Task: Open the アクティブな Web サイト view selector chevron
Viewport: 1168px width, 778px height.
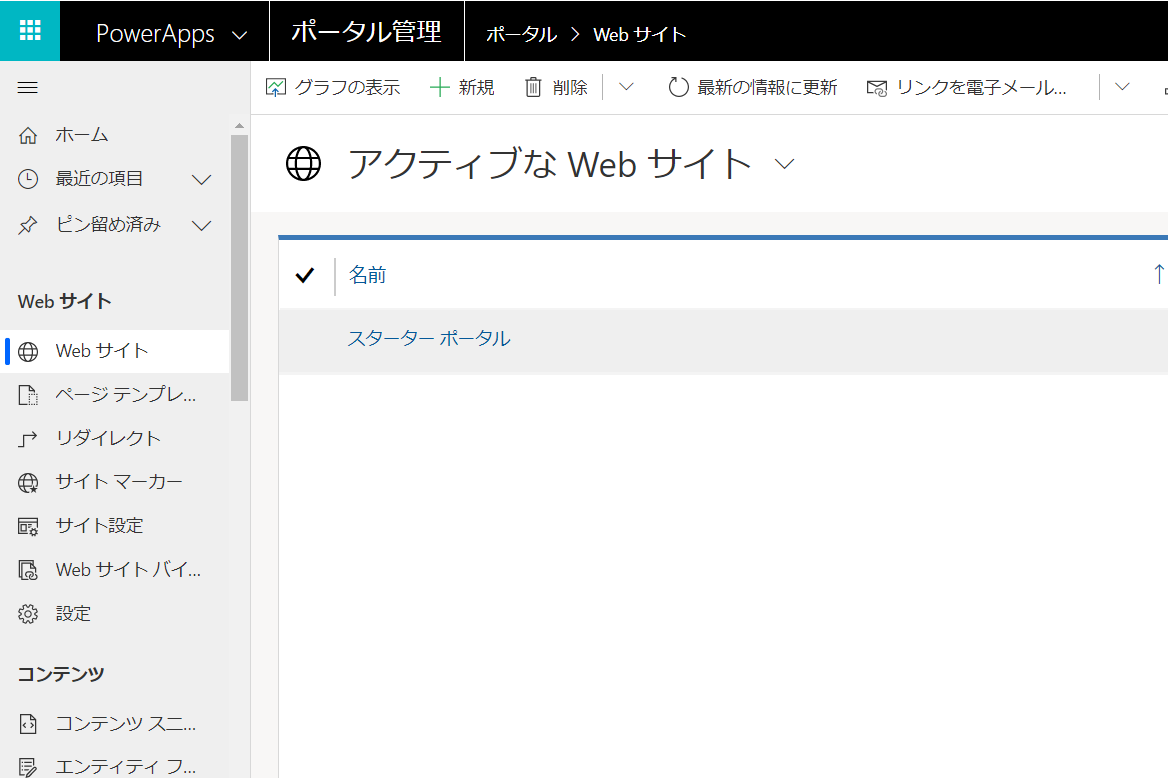Action: [784, 164]
